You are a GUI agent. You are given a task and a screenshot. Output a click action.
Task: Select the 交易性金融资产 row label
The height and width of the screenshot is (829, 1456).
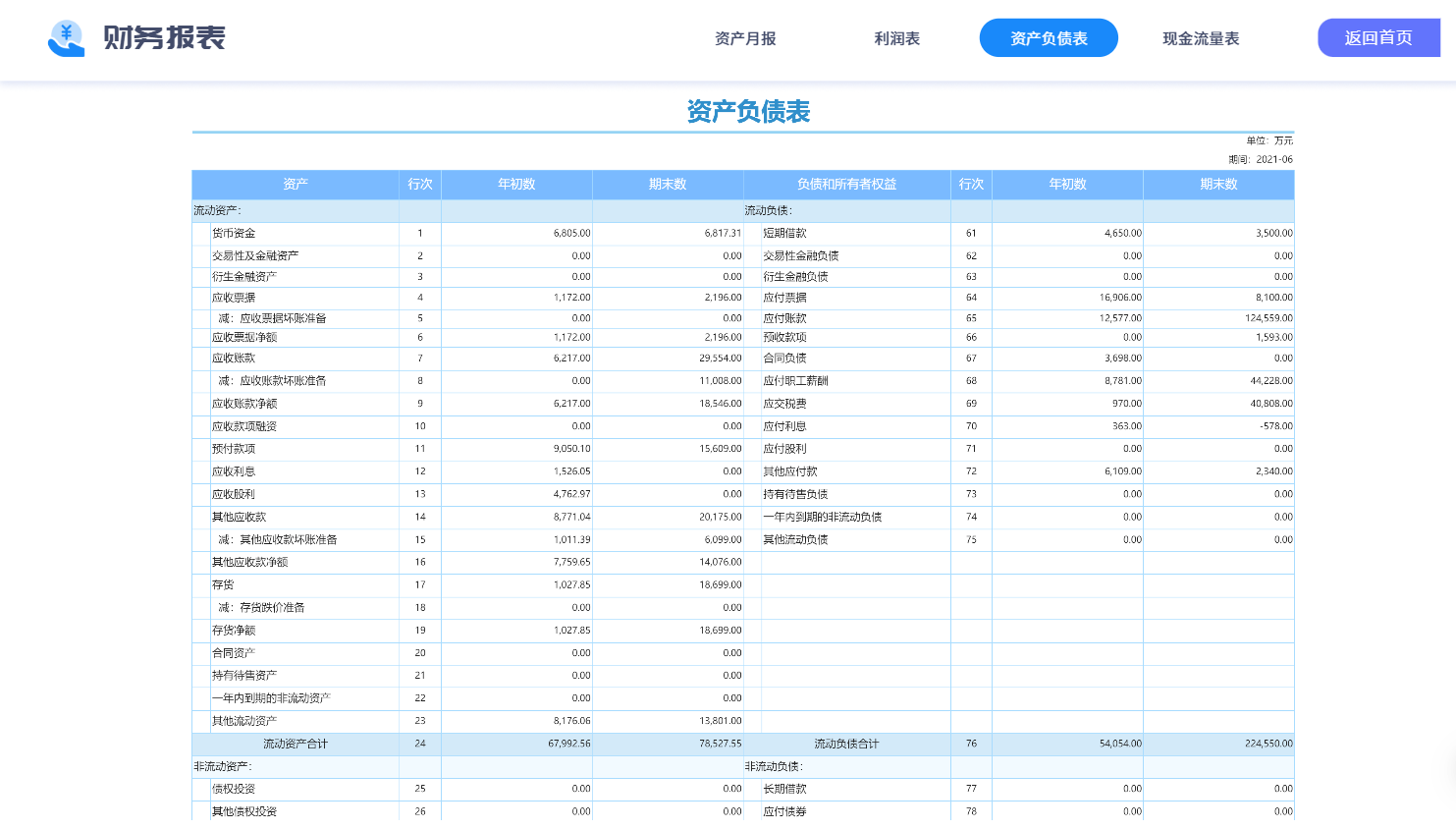255,255
